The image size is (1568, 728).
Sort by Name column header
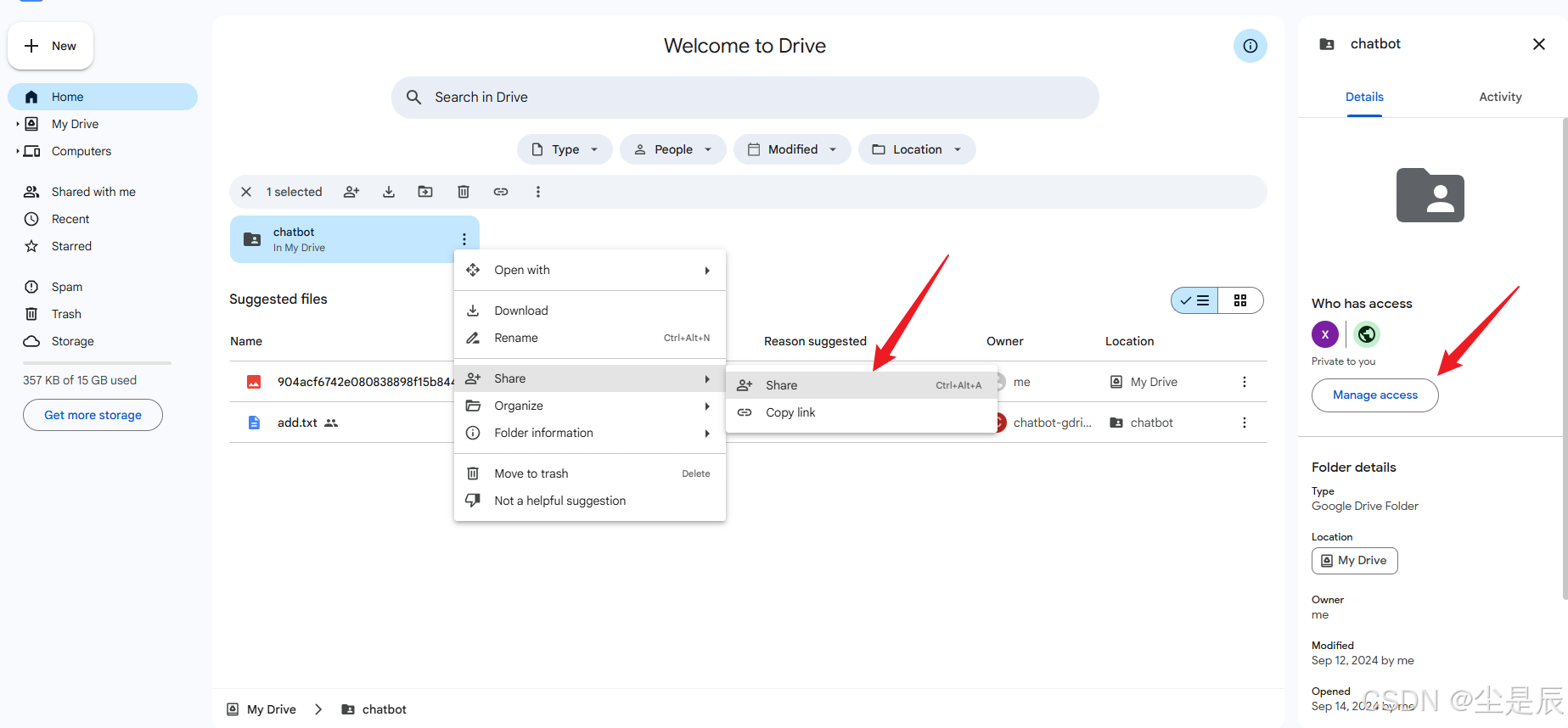(246, 341)
